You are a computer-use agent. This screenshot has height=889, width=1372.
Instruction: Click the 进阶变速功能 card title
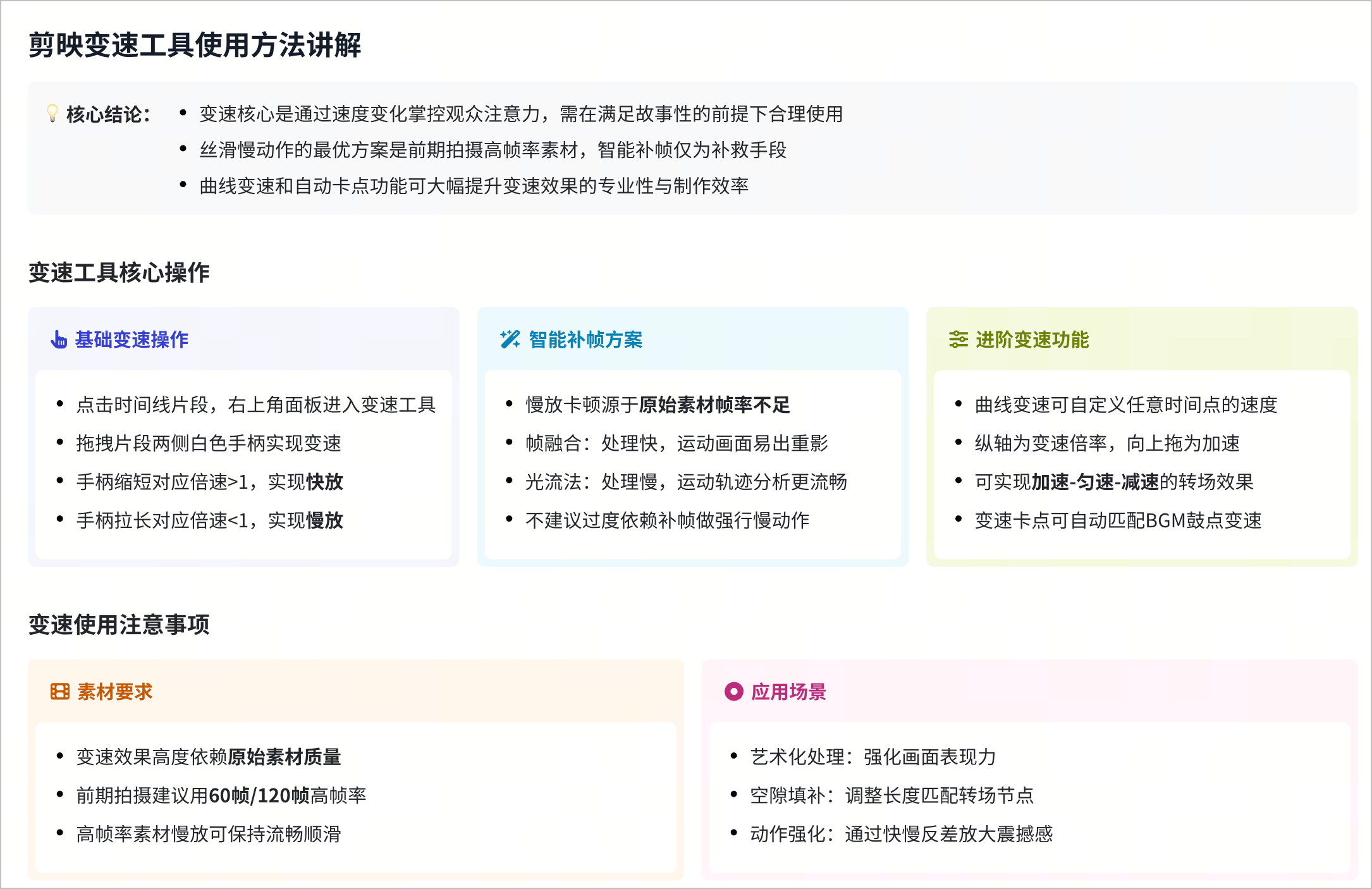1032,340
